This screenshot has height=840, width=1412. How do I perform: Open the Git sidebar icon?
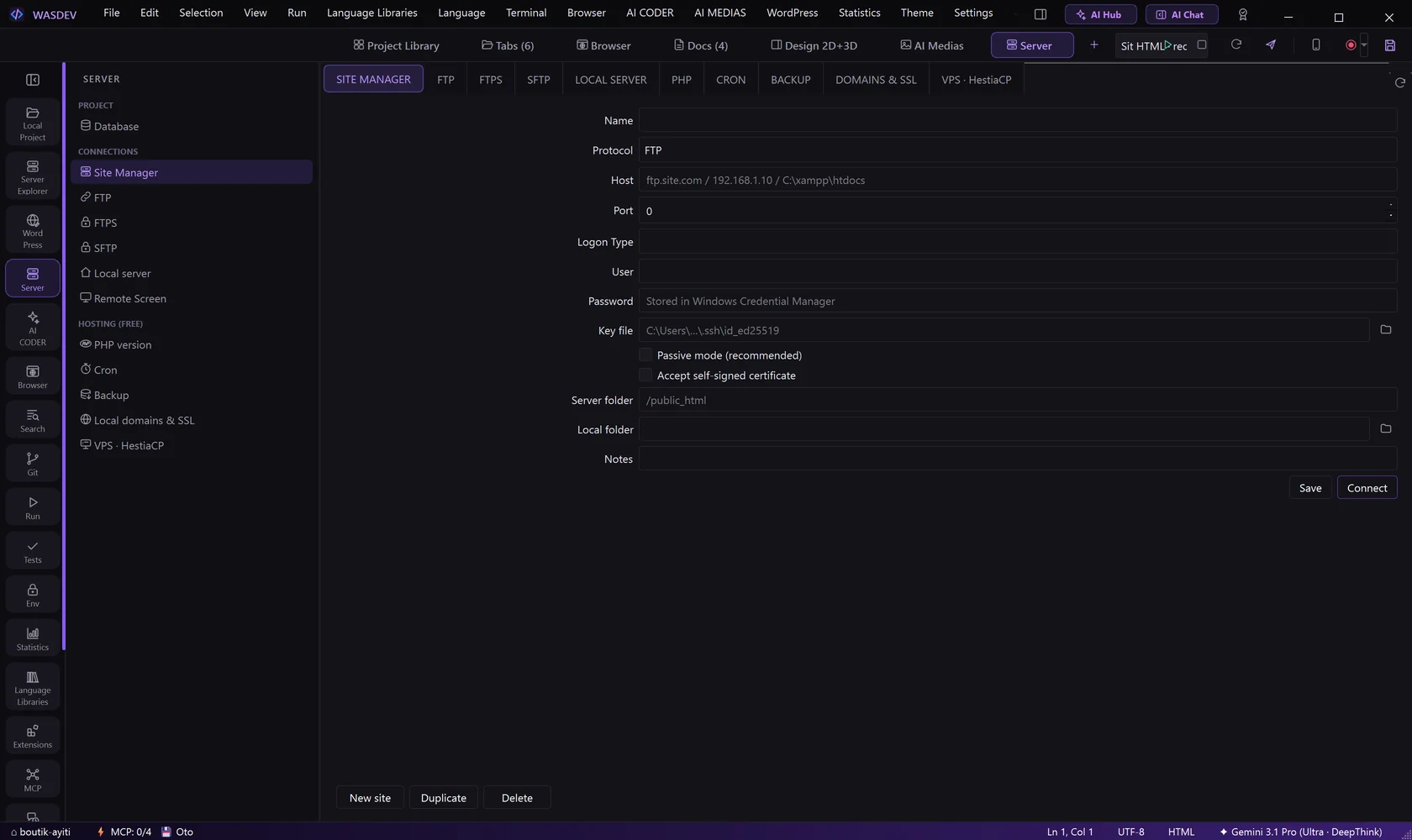coord(33,464)
